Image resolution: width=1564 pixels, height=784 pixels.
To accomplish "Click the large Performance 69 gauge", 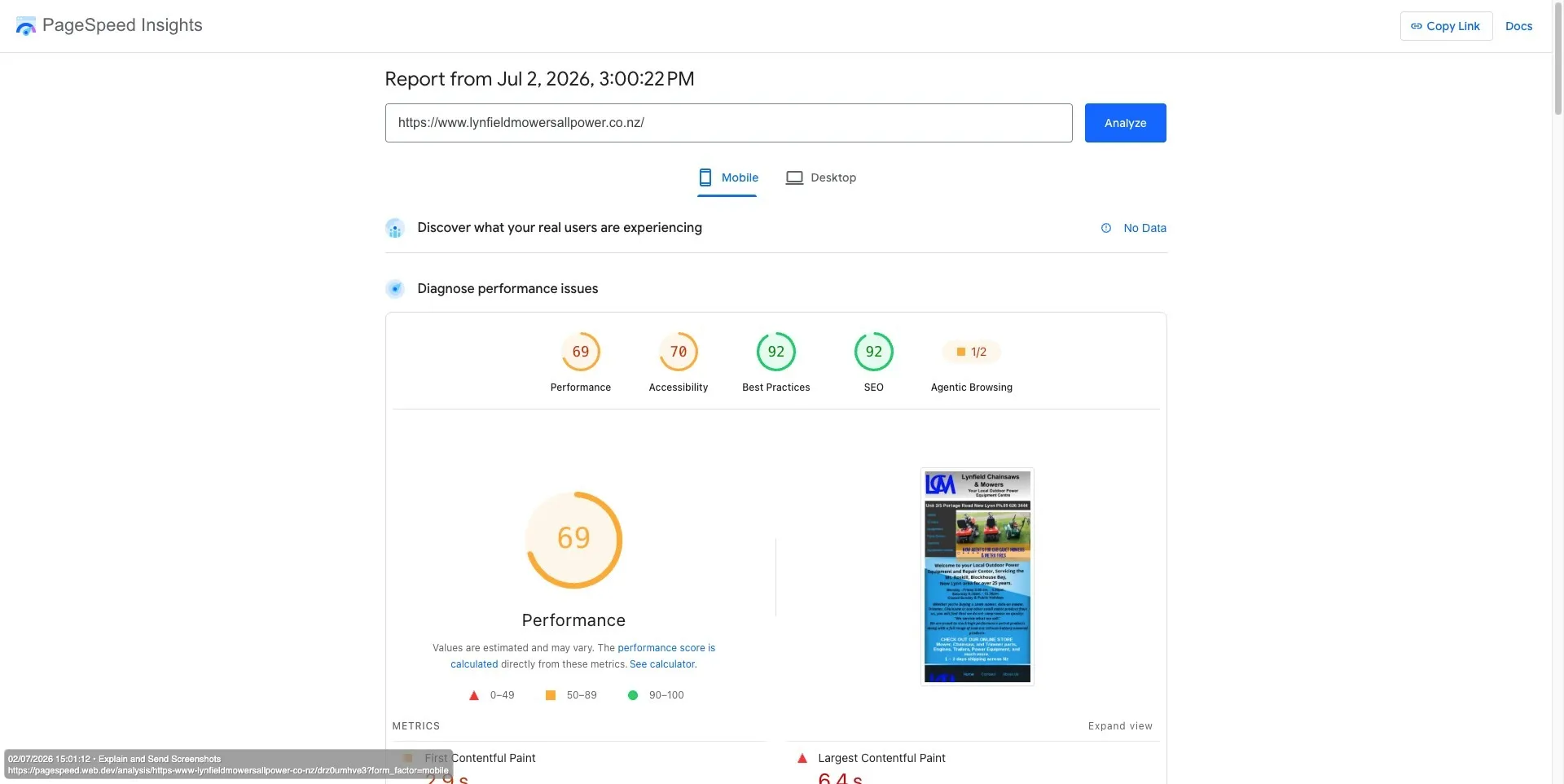I will tap(574, 539).
